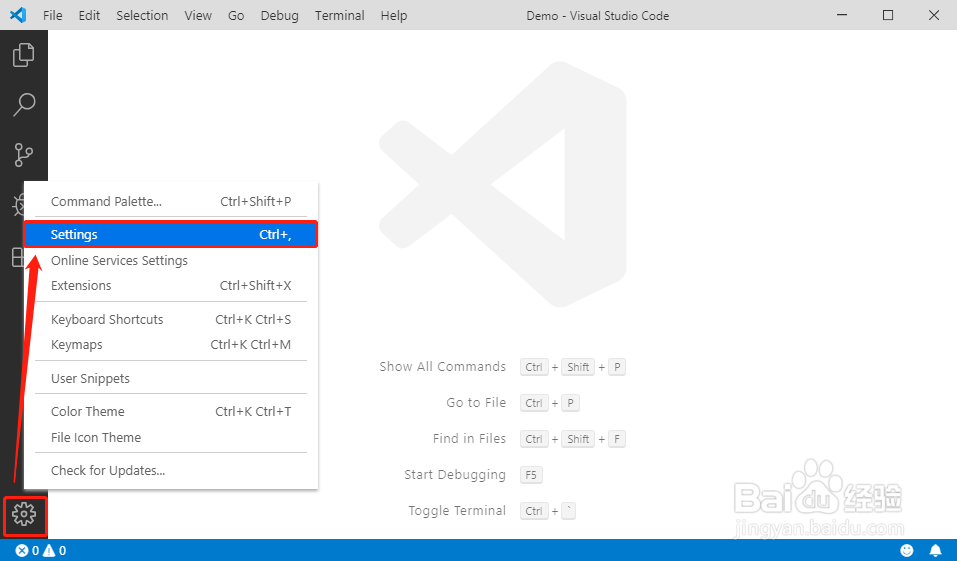Click the Toggle Terminal label
957x561 pixels.
[457, 510]
